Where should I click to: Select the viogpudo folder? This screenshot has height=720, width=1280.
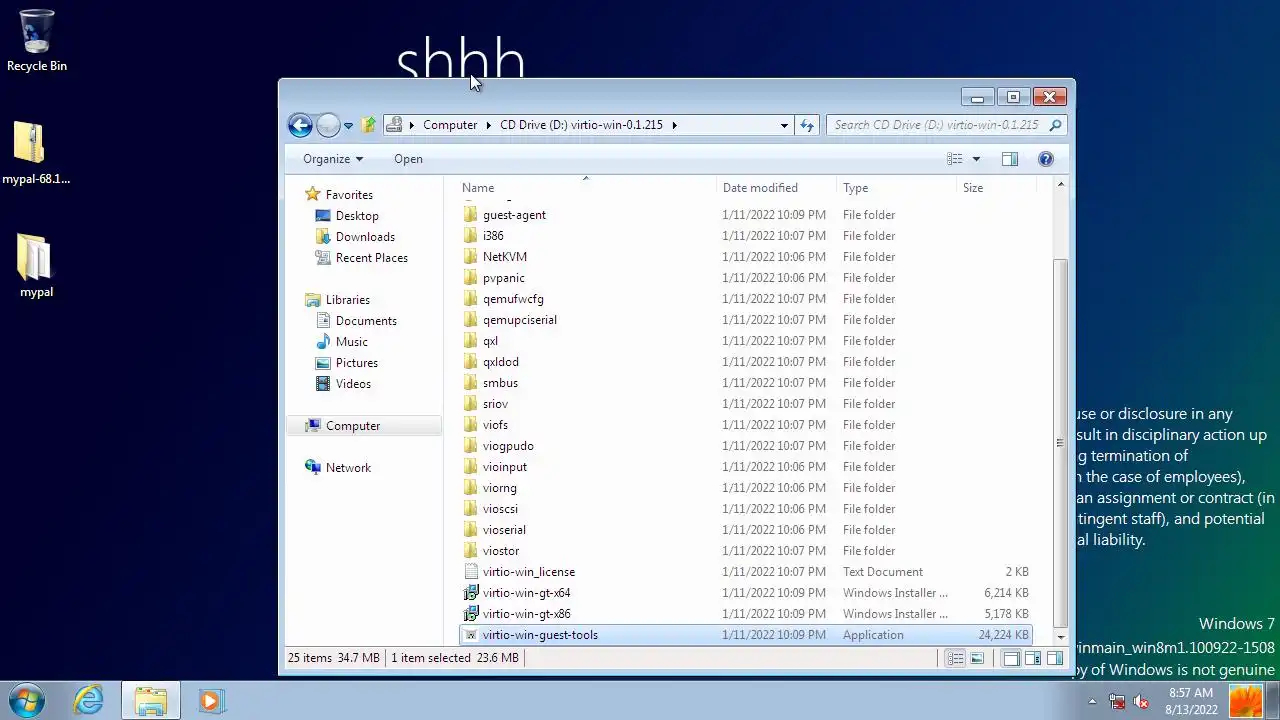(508, 446)
